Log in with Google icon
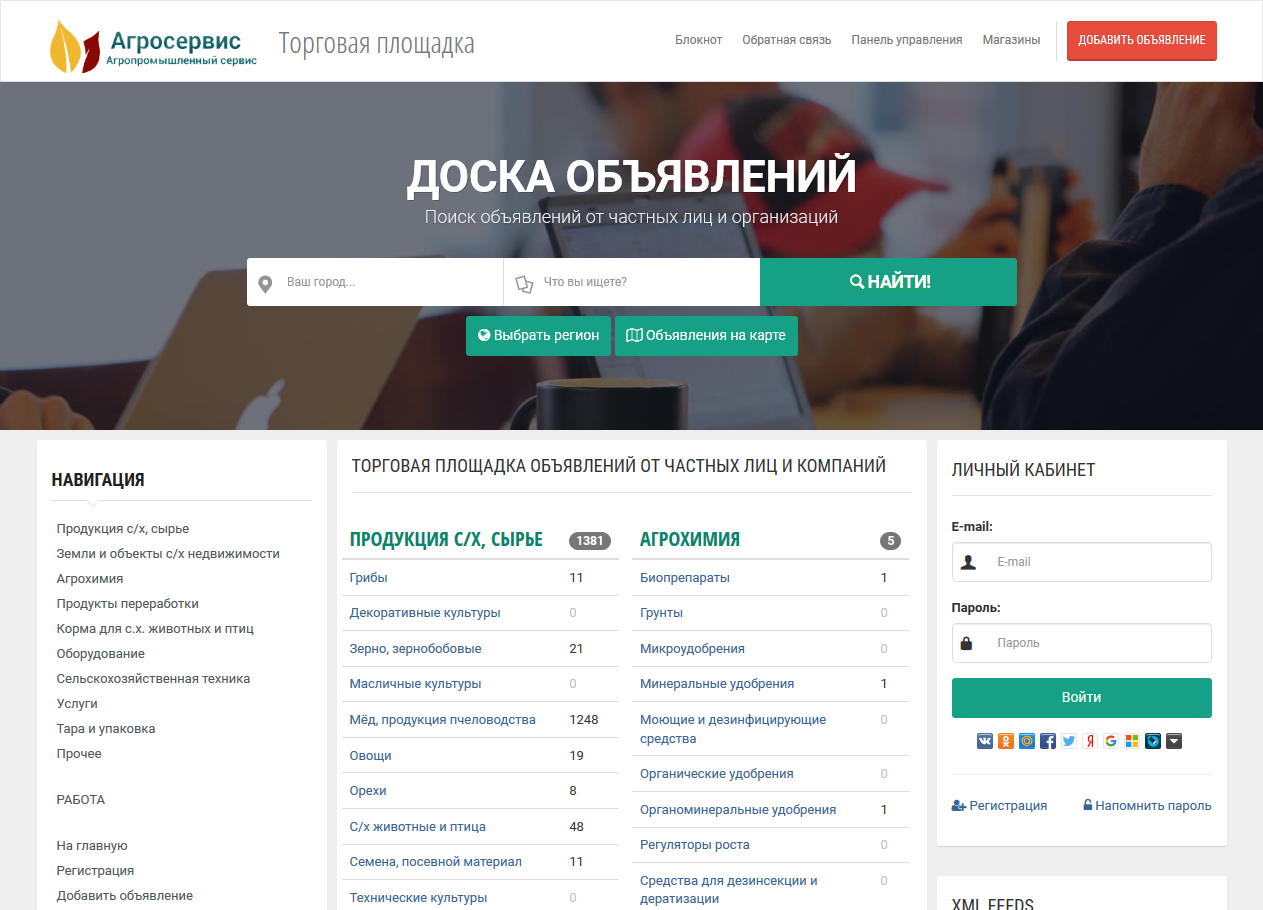This screenshot has height=910, width=1263. click(1111, 741)
